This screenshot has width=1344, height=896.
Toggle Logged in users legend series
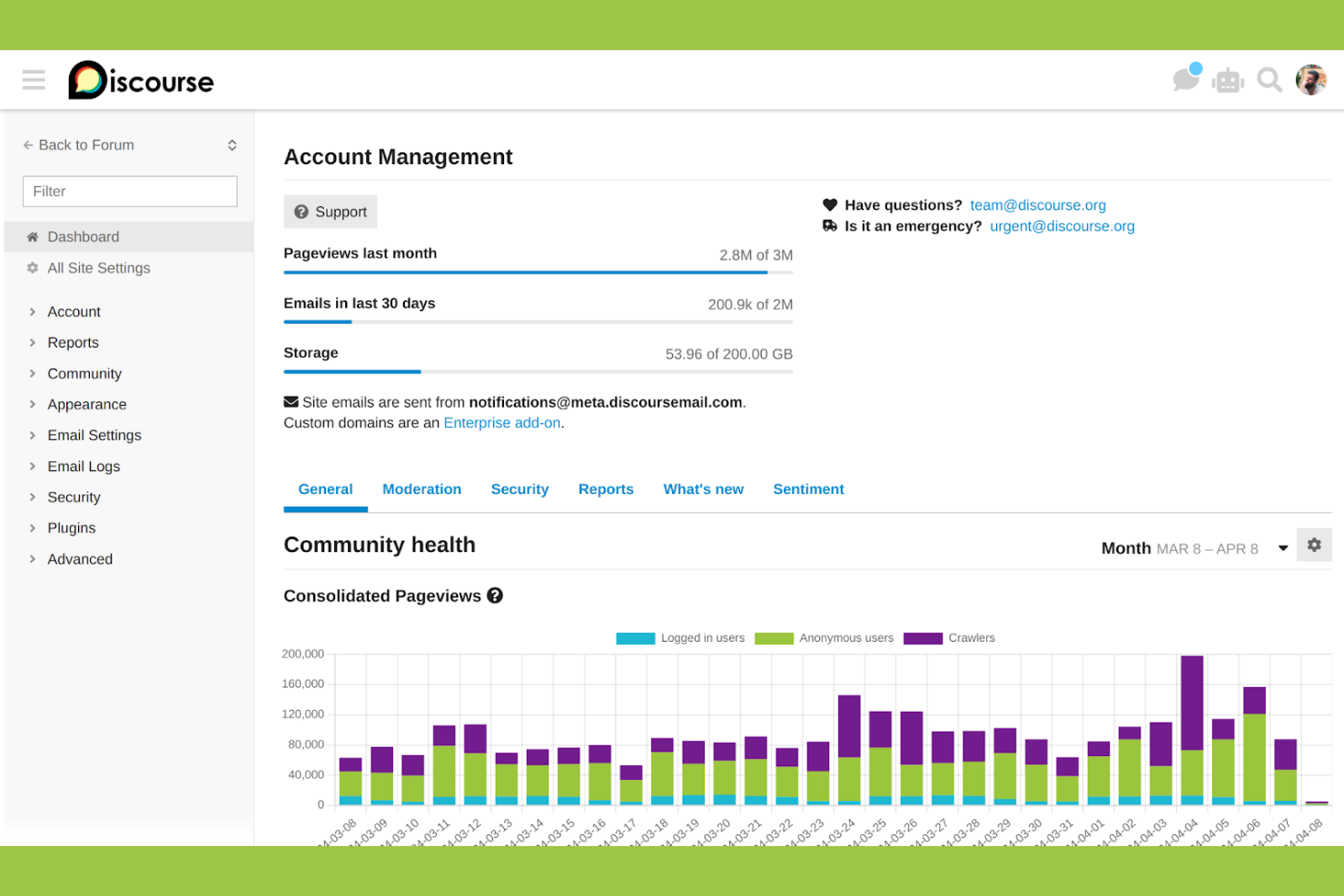[x=680, y=638]
